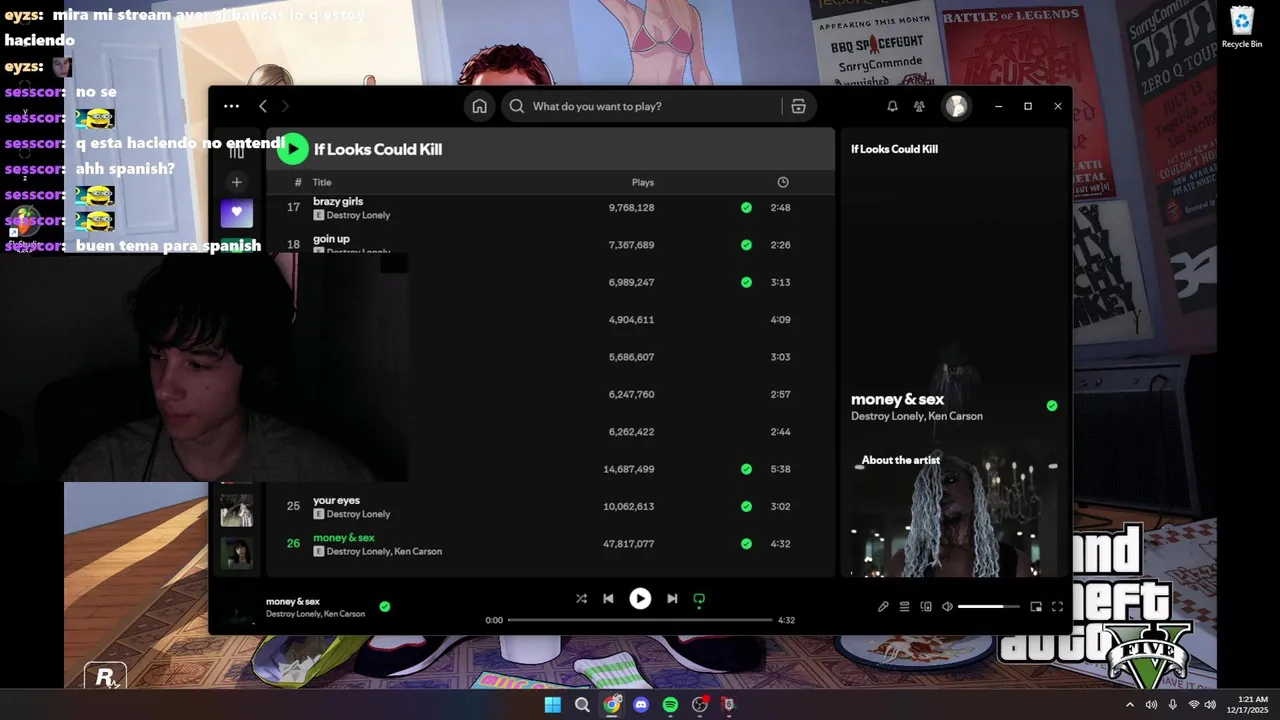This screenshot has width=1280, height=720.
Task: Expand hidden system tray icons chevron
Action: click(1130, 705)
